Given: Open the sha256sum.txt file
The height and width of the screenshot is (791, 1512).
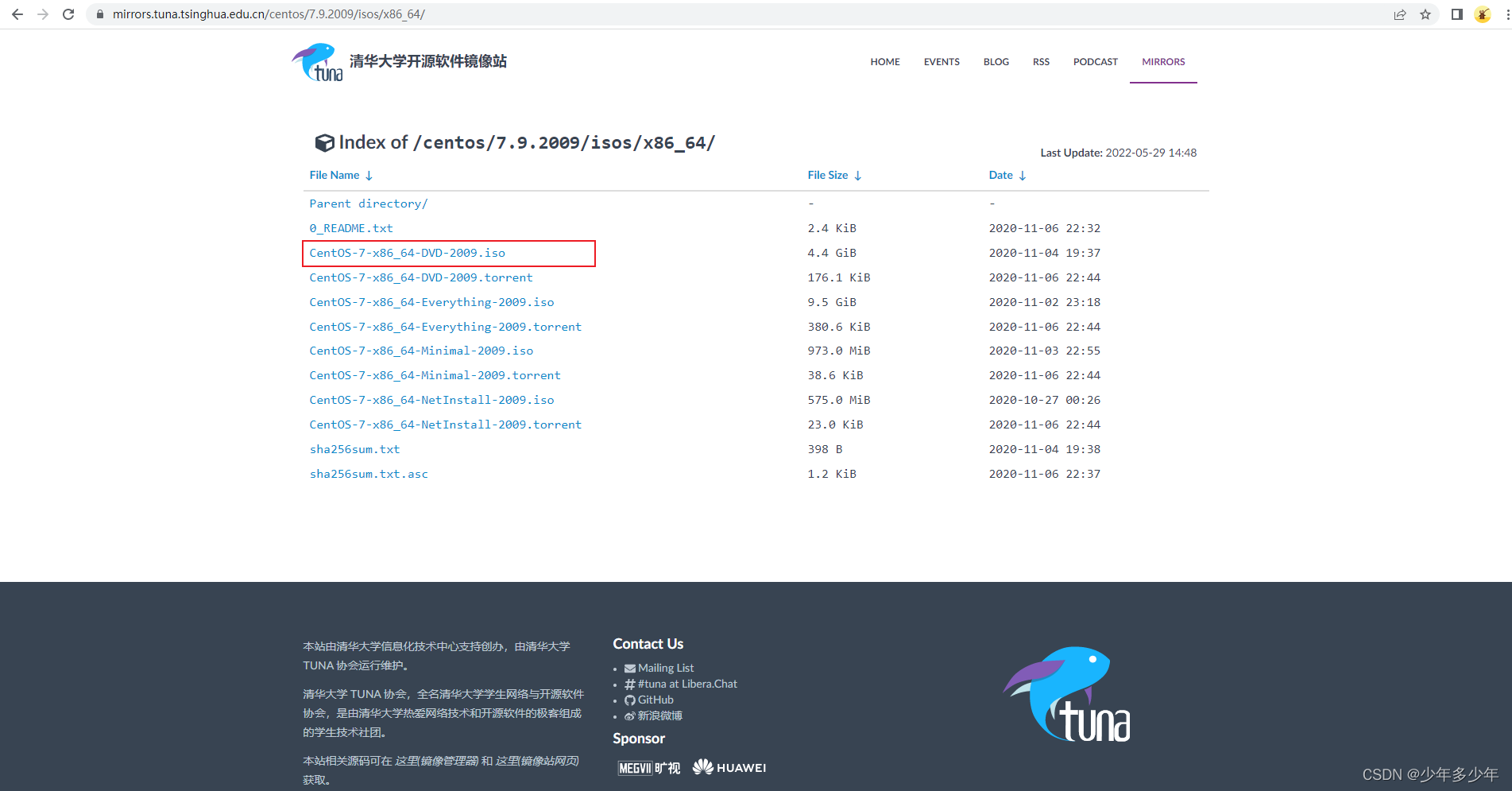Looking at the screenshot, I should point(354,449).
